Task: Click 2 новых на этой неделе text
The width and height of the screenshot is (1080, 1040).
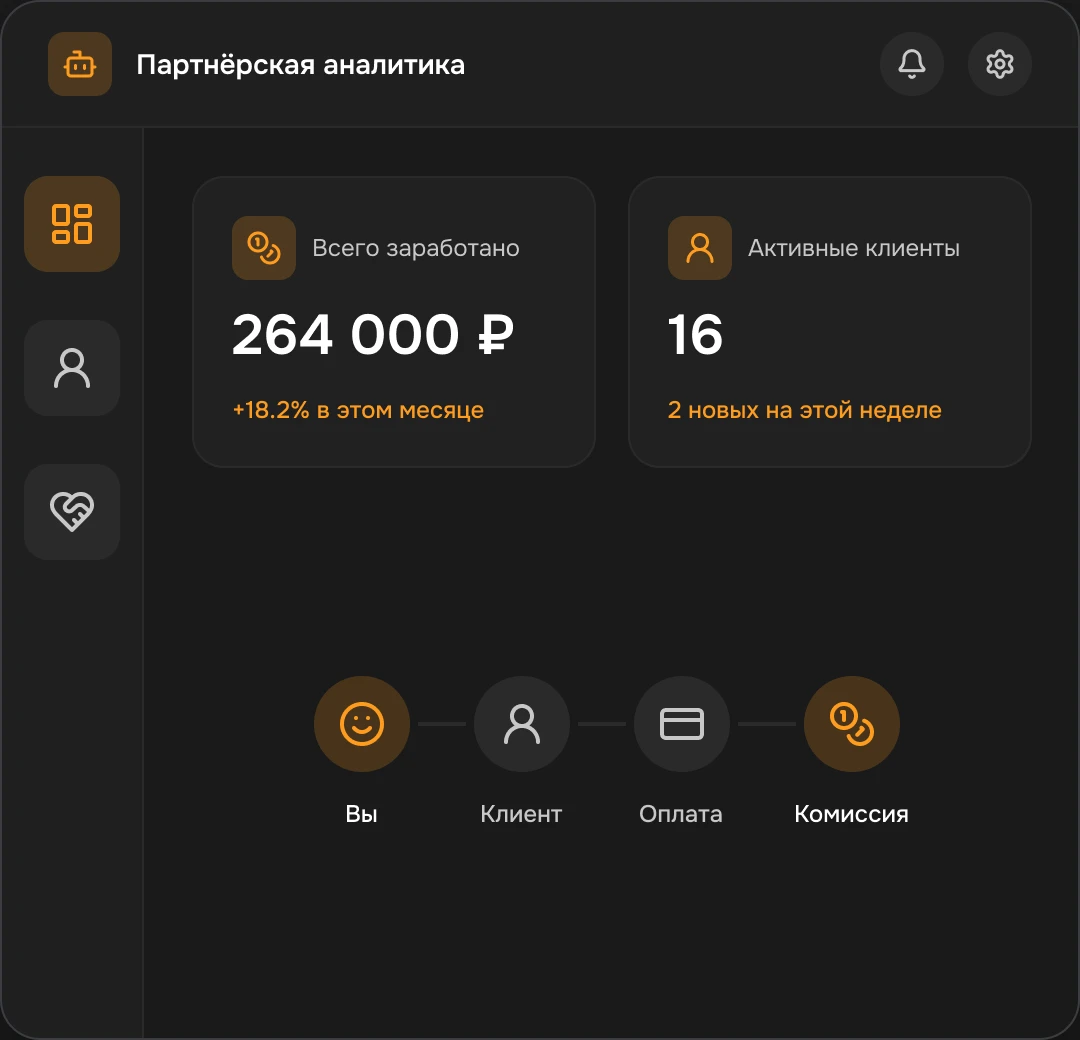Action: (804, 410)
